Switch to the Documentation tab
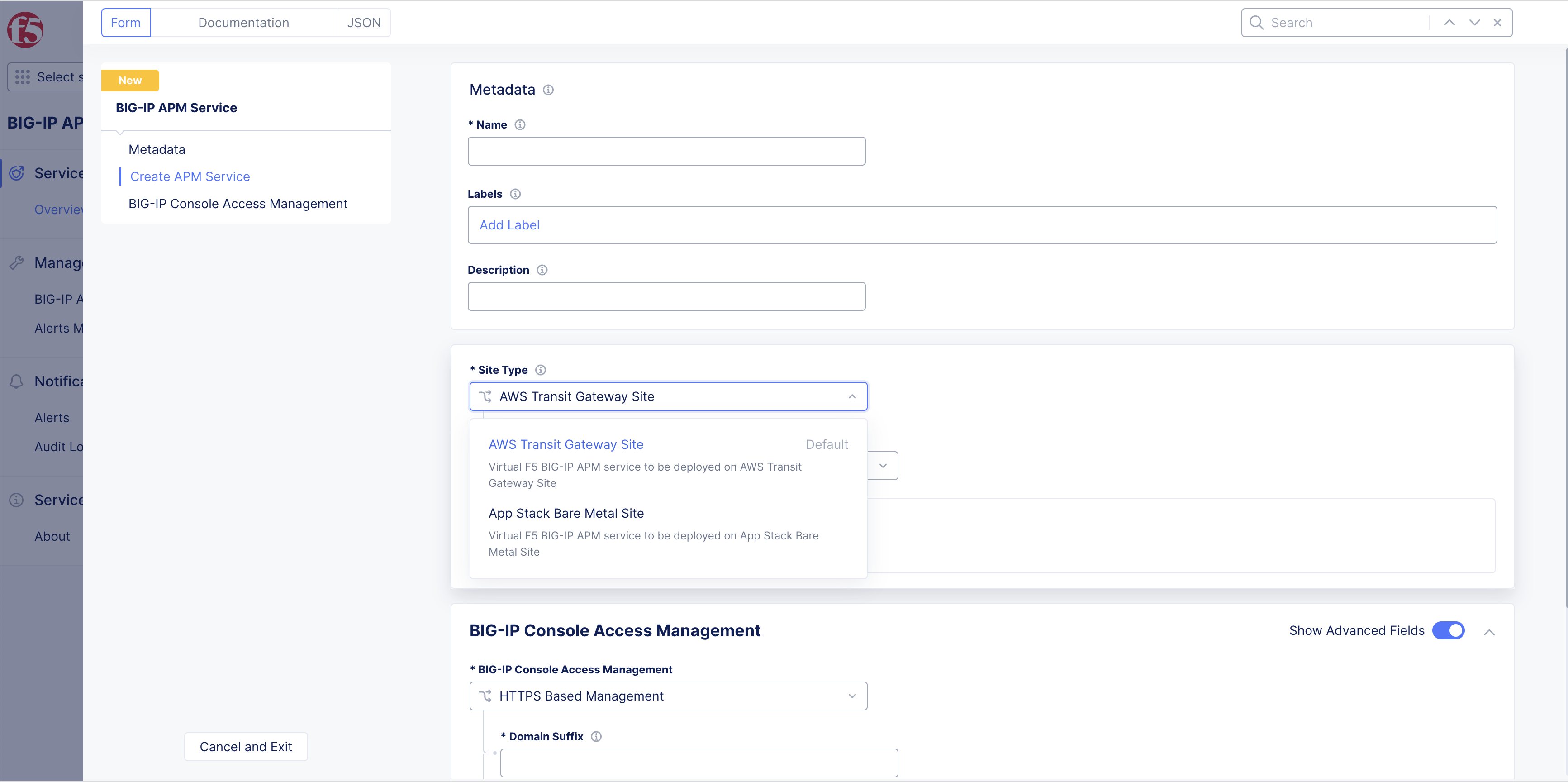 coord(243,23)
